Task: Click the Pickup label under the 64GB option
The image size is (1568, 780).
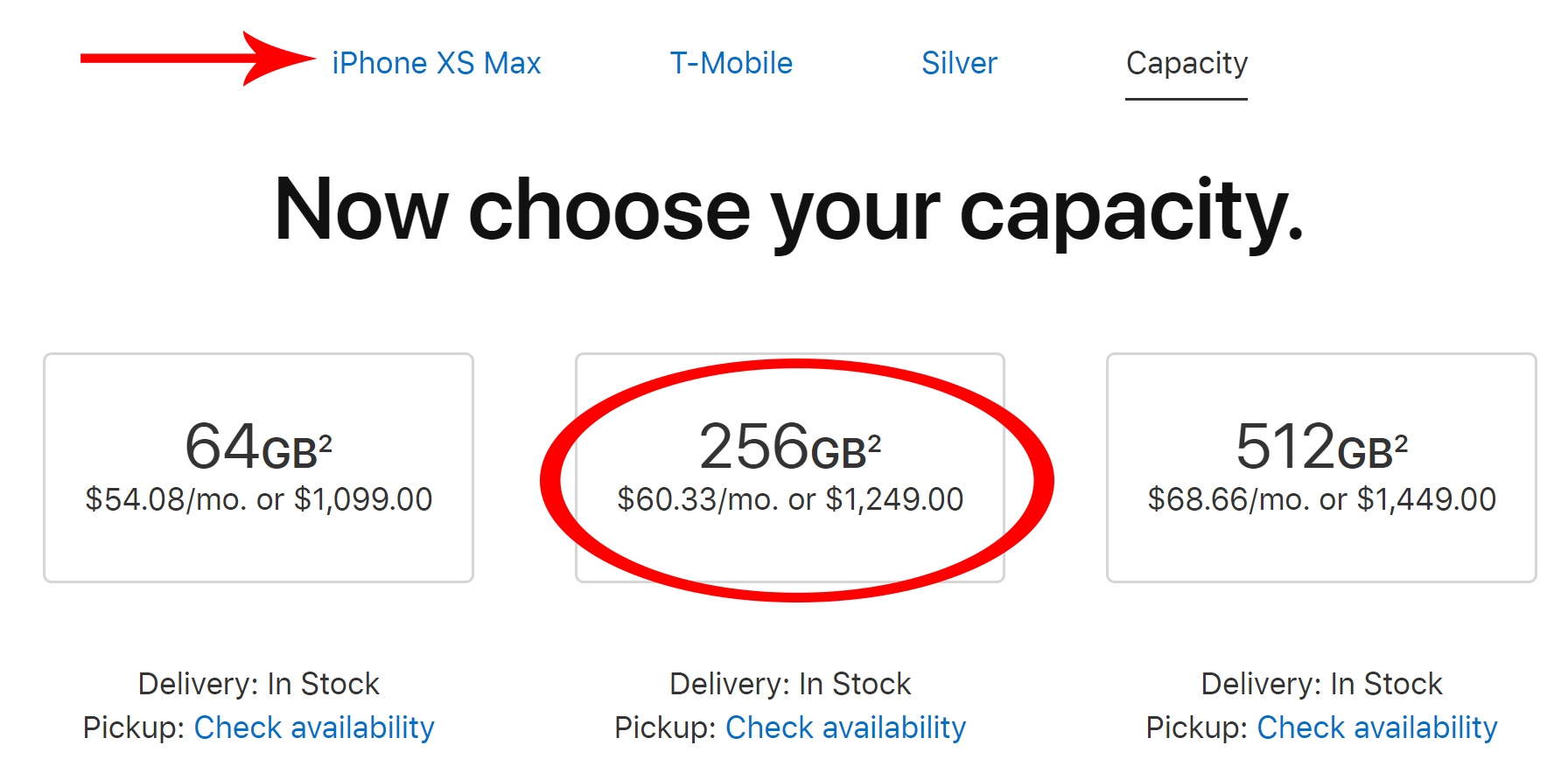Action: pyautogui.click(x=133, y=728)
